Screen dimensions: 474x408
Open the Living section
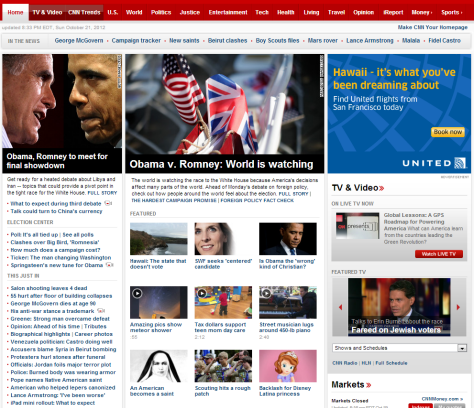(311, 12)
